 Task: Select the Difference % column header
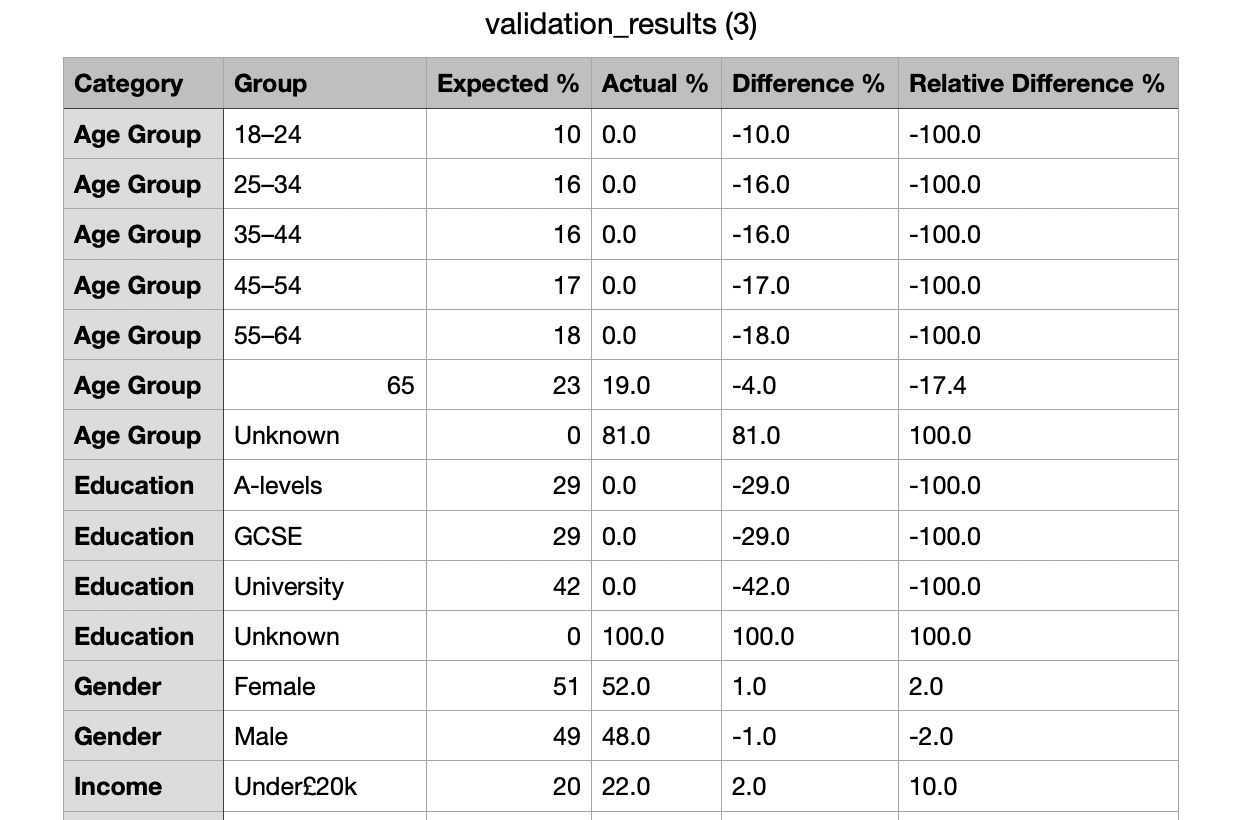[808, 84]
